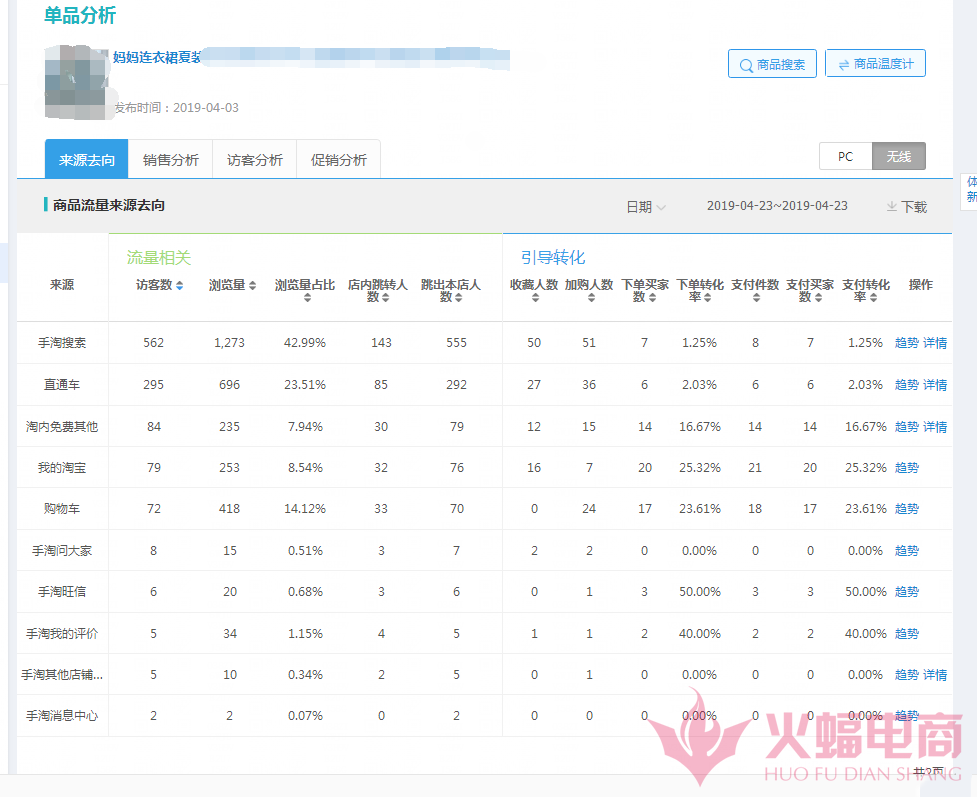Sort by 浏览量占比 column arrows
This screenshot has width=977, height=797.
coord(306,298)
